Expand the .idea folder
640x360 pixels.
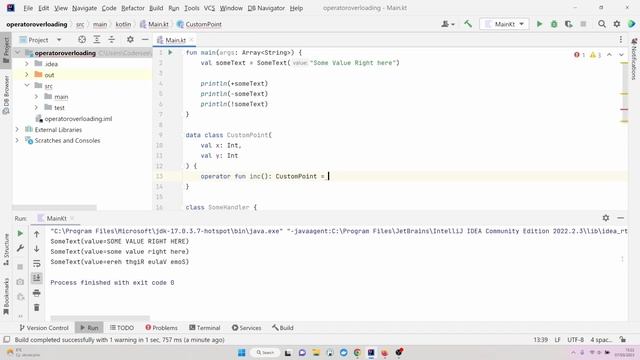[27, 64]
